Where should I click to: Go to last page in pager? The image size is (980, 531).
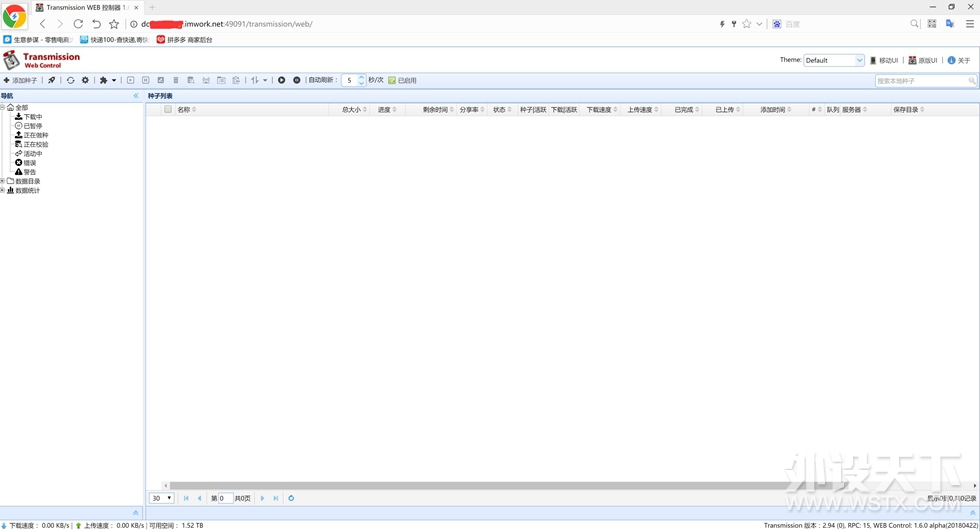(x=276, y=499)
